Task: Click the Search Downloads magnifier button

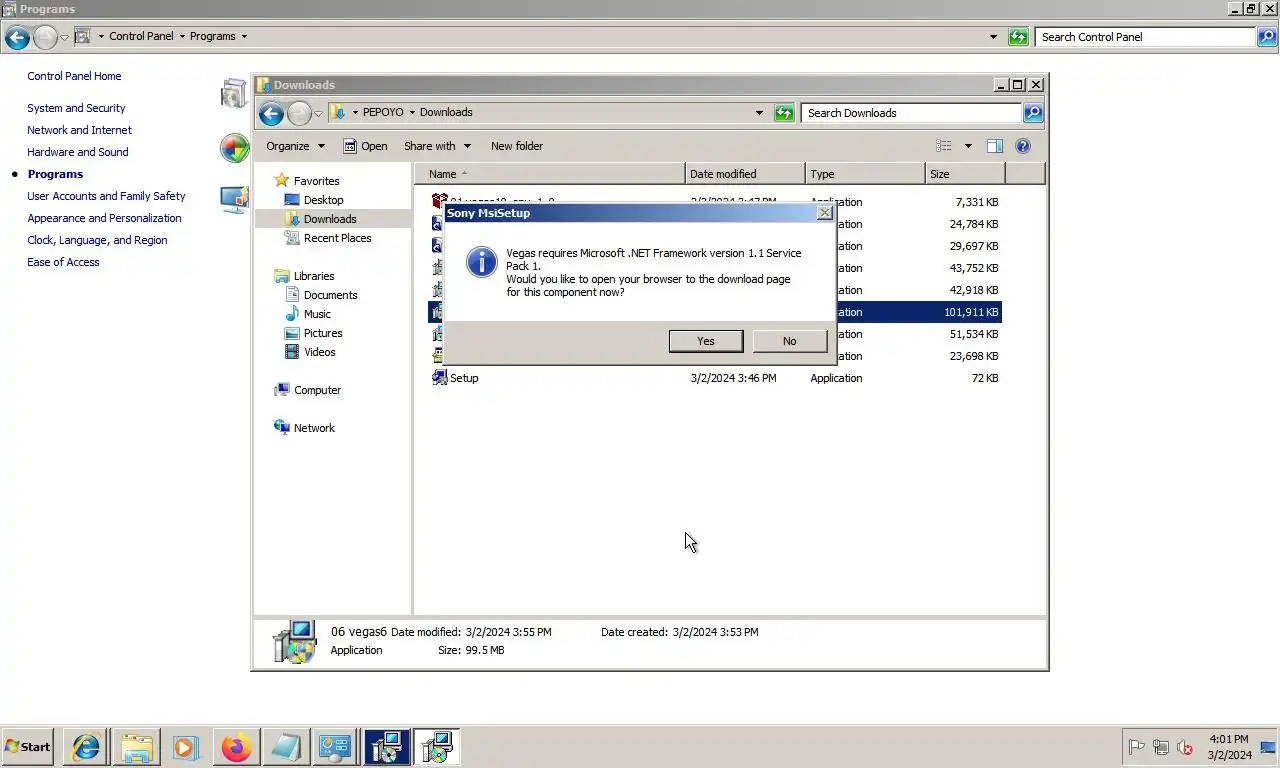Action: [x=1033, y=113]
